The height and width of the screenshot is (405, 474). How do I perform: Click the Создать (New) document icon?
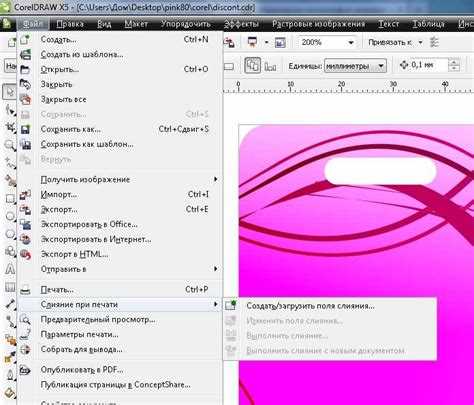pos(25,39)
